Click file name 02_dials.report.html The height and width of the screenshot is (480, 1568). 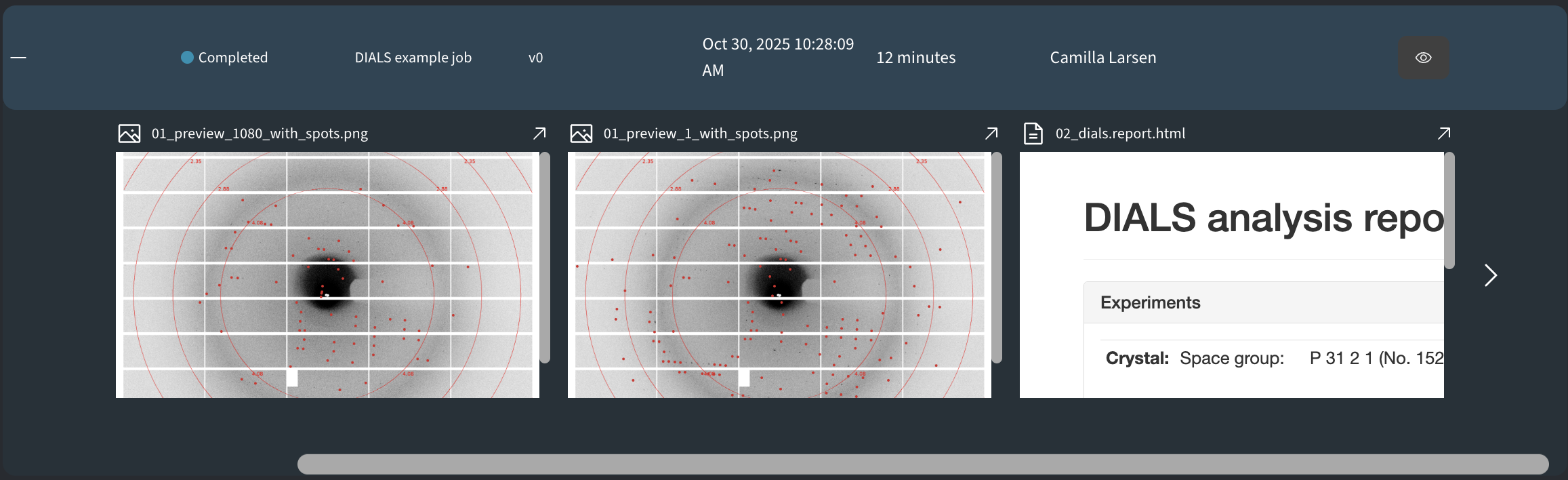pos(1121,134)
